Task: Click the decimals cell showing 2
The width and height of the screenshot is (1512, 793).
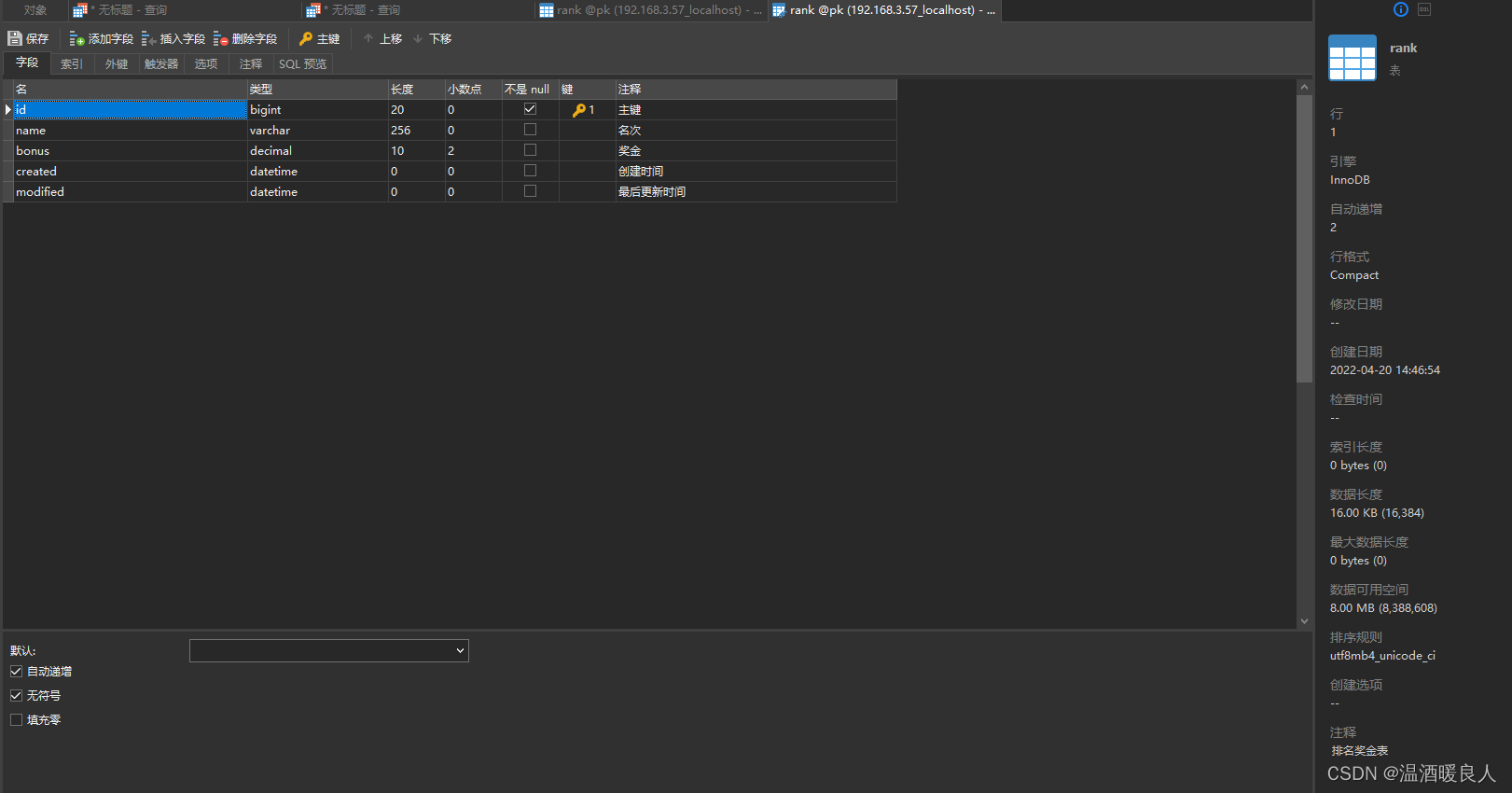Action: [x=474, y=151]
